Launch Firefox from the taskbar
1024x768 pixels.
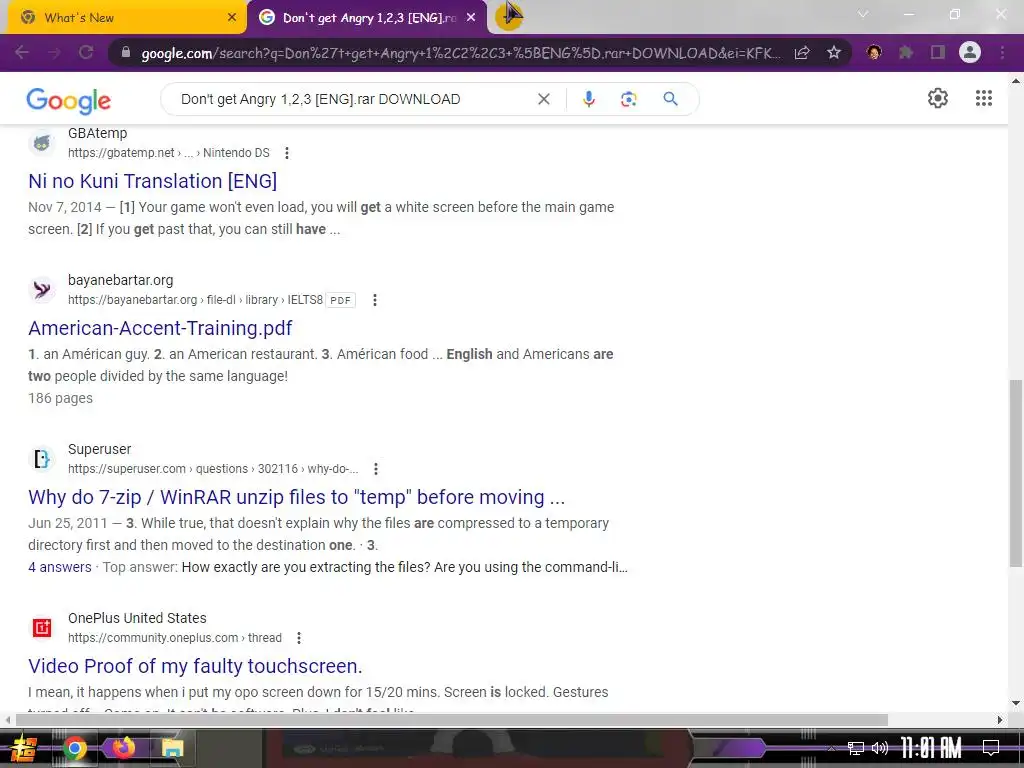[123, 748]
